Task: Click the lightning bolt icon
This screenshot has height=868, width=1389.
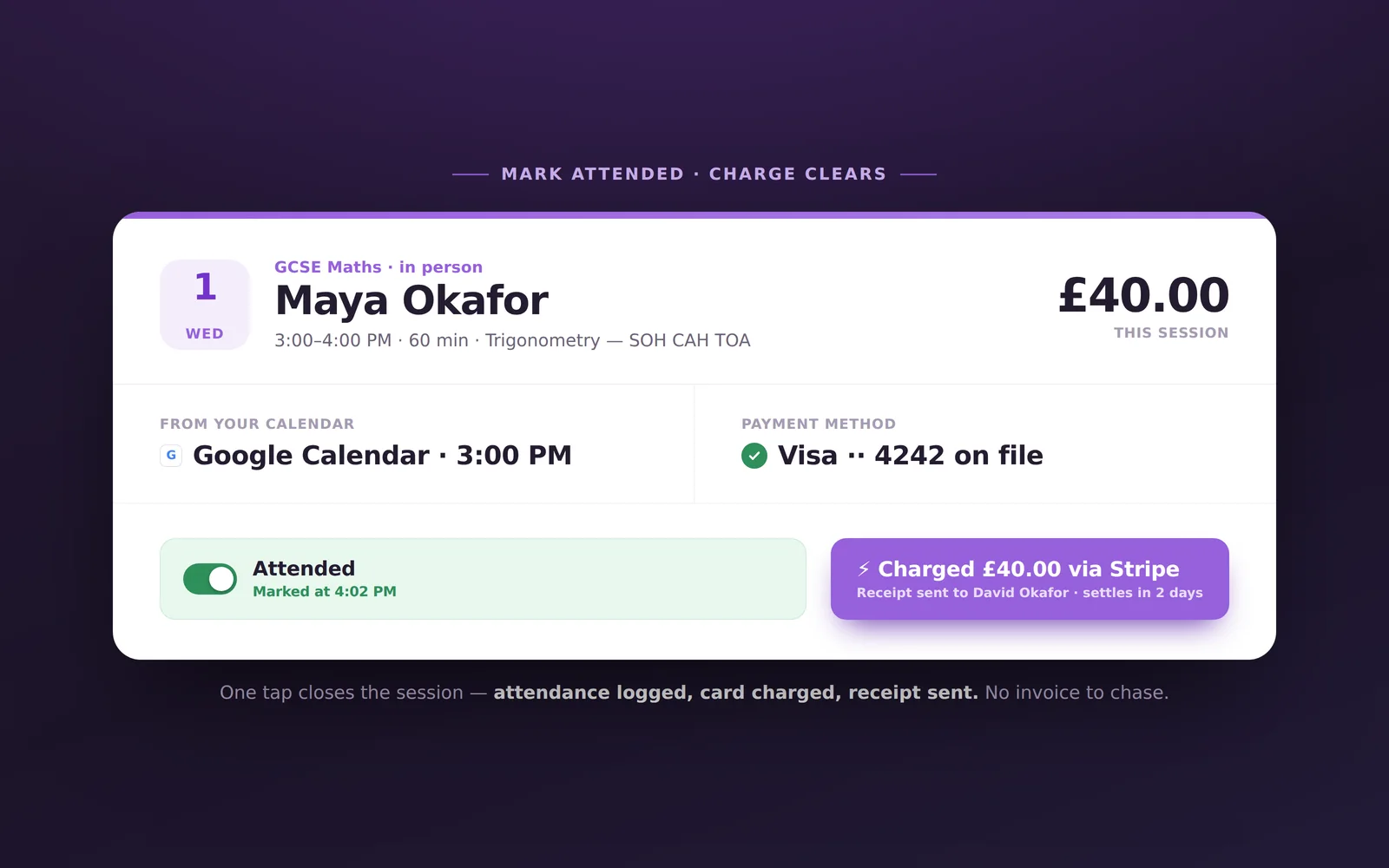Action: (864, 569)
